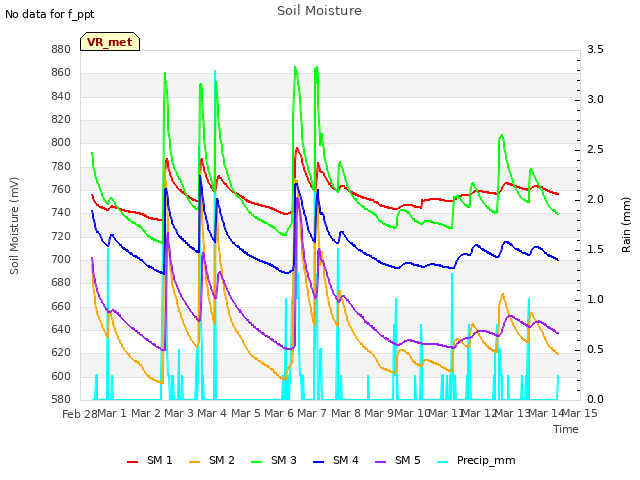Click the 640 left axis value
This screenshot has width=640, height=480.
pos(61,329)
